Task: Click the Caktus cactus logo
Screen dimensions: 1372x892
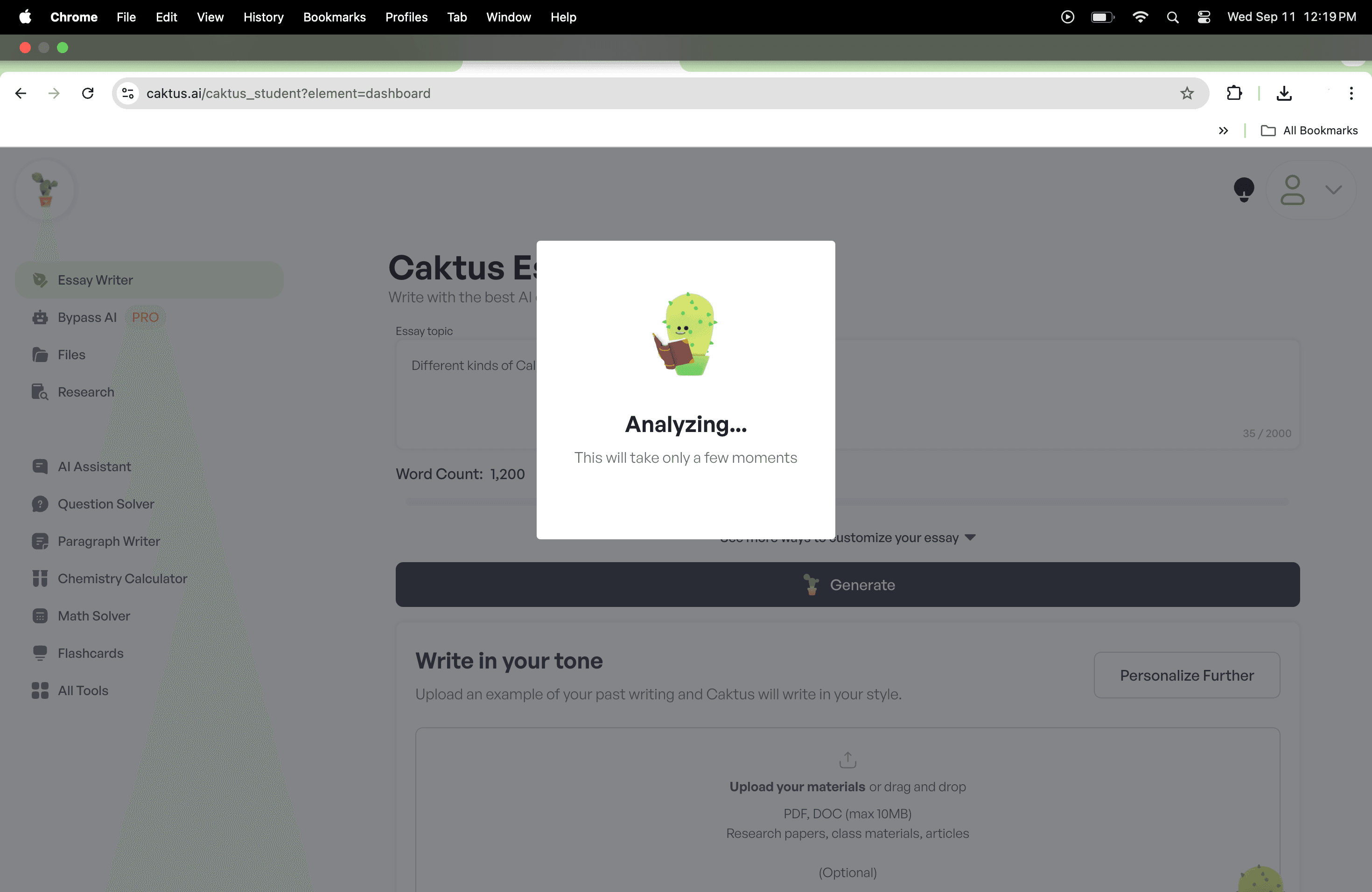Action: pyautogui.click(x=45, y=189)
